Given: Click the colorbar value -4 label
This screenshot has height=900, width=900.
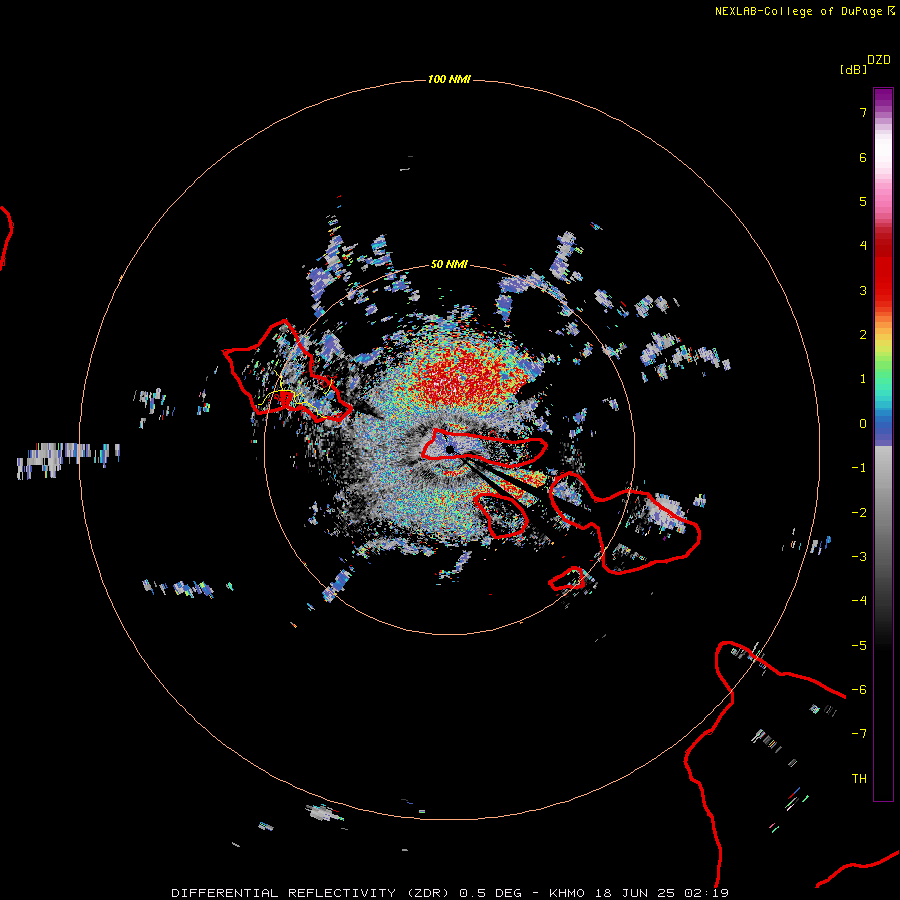Looking at the screenshot, I should coord(859,601).
